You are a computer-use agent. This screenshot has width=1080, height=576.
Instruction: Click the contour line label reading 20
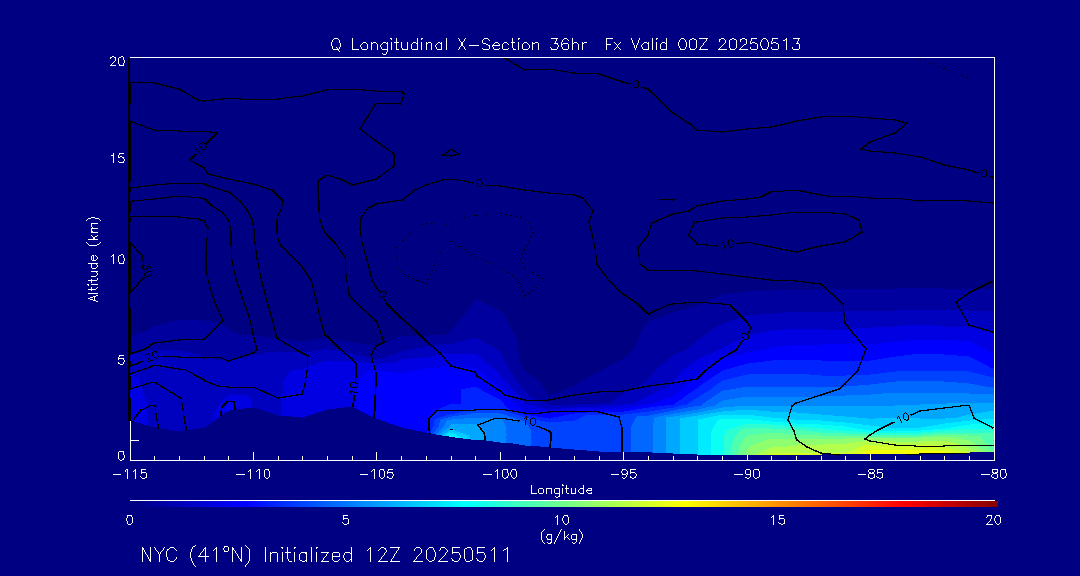point(152,356)
